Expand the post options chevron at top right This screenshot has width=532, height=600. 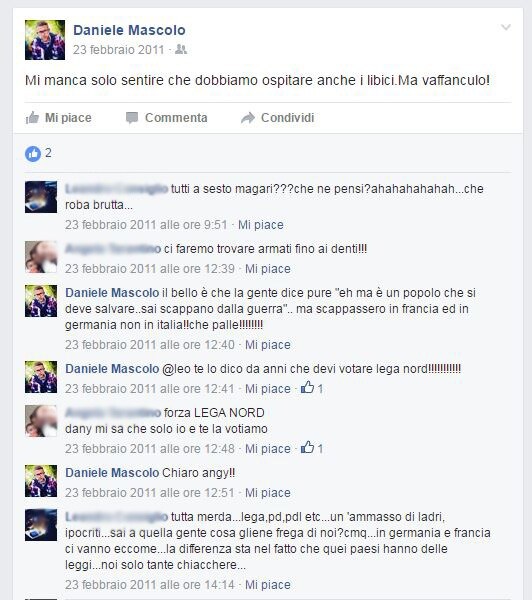pyautogui.click(x=506, y=27)
